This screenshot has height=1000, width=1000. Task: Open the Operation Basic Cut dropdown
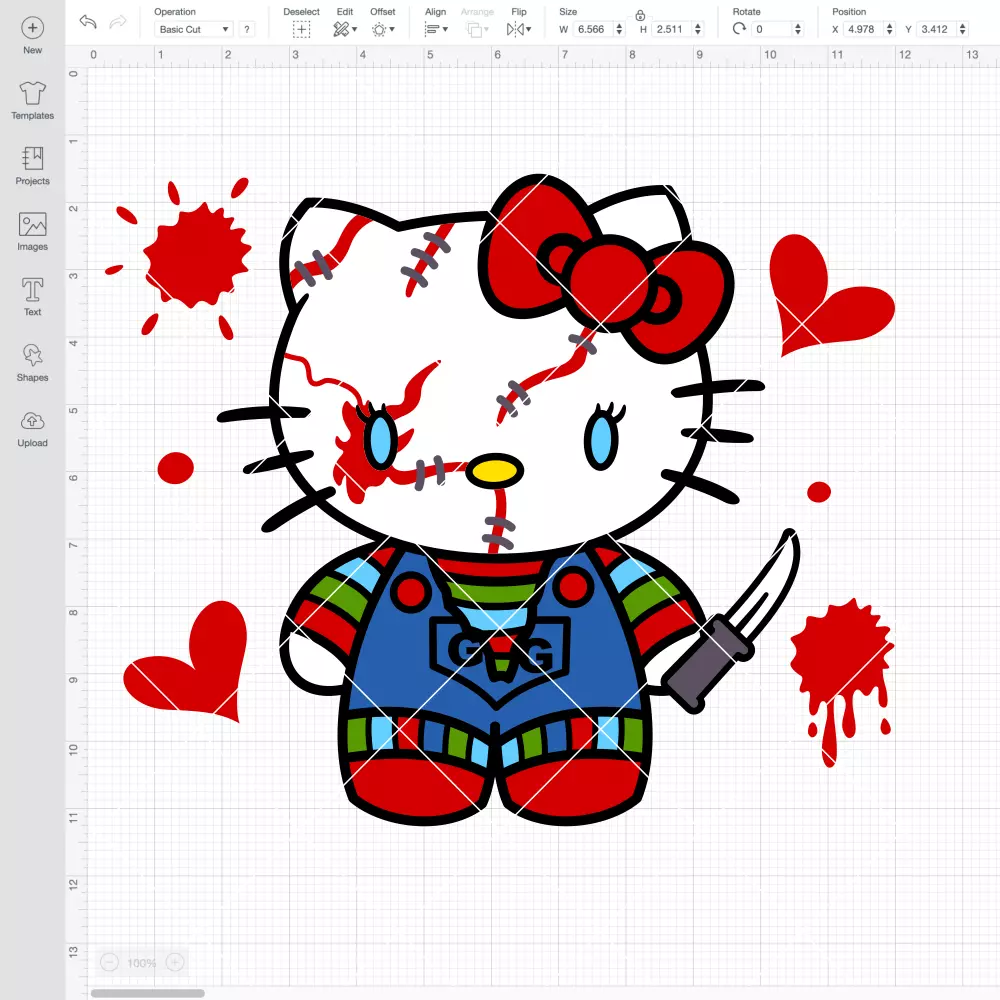(193, 29)
